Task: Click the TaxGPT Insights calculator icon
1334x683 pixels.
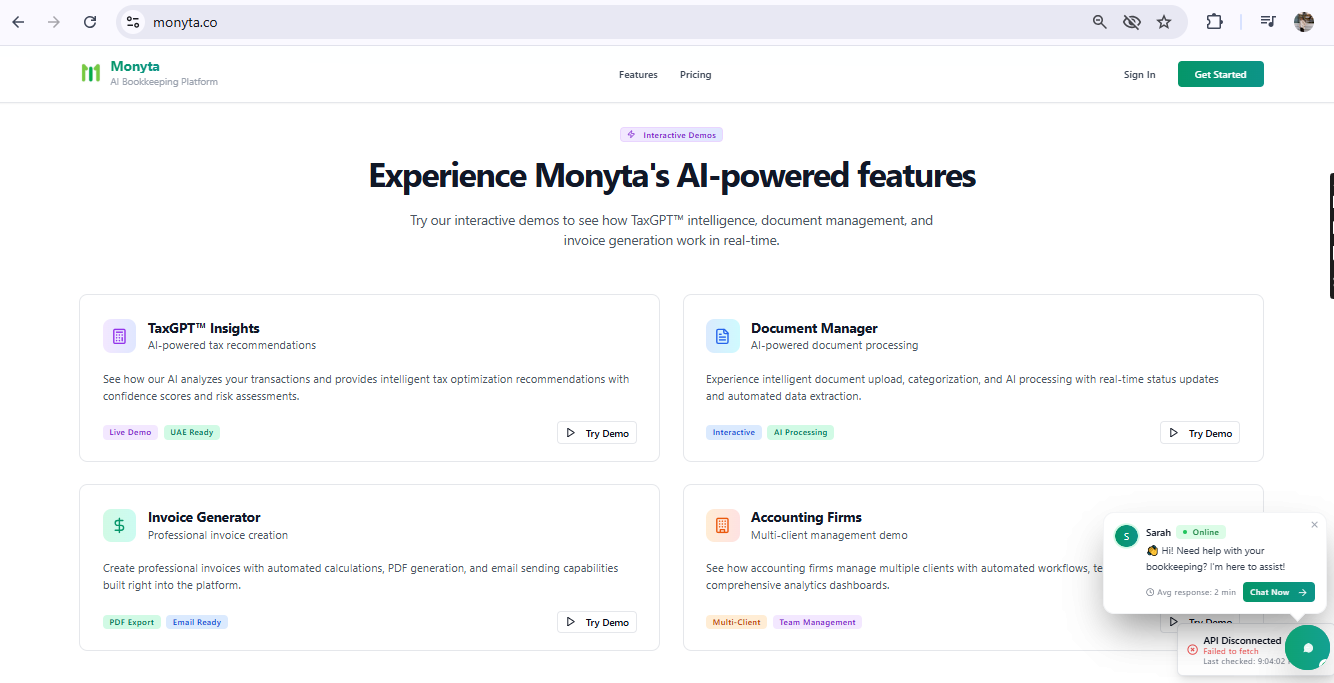Action: (x=119, y=336)
